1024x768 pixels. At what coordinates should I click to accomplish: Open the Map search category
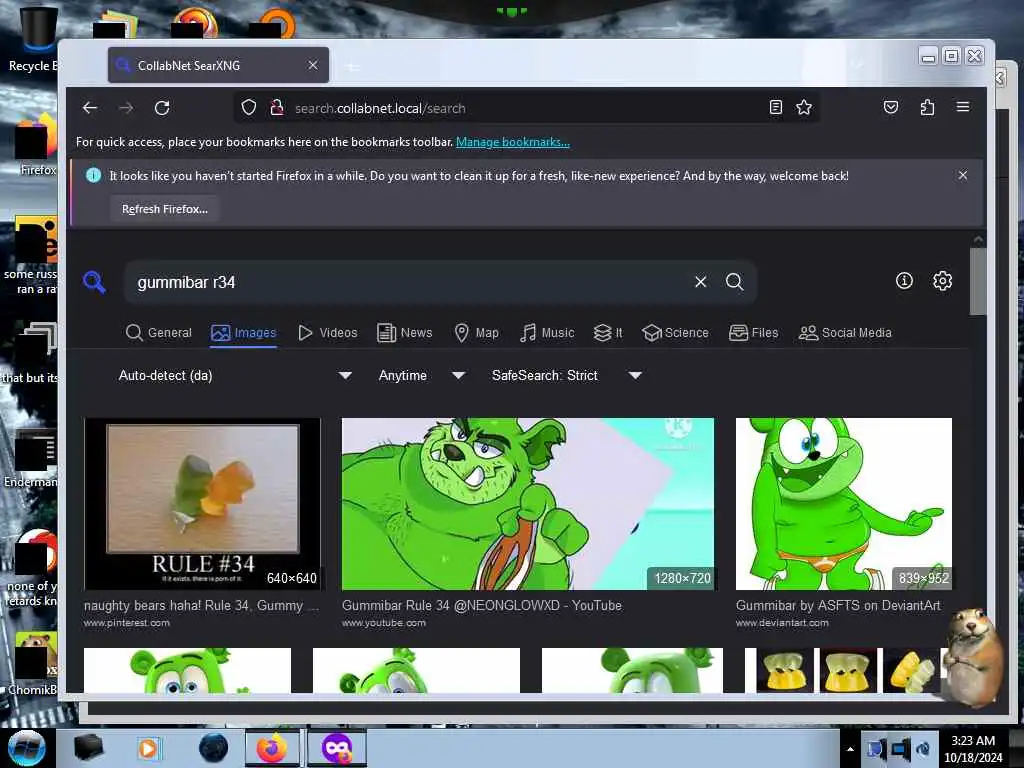(476, 332)
